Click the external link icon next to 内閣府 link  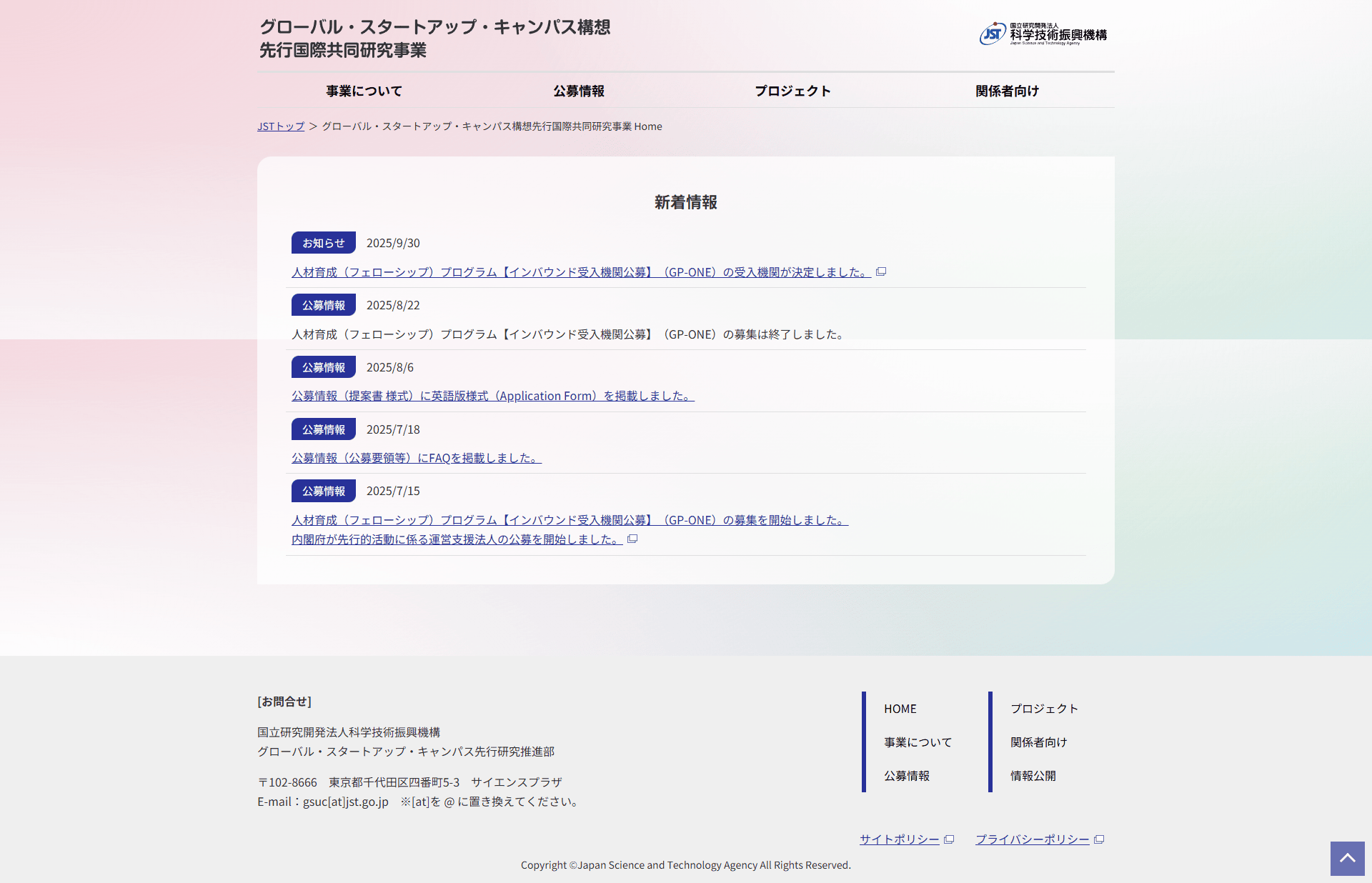tap(632, 539)
